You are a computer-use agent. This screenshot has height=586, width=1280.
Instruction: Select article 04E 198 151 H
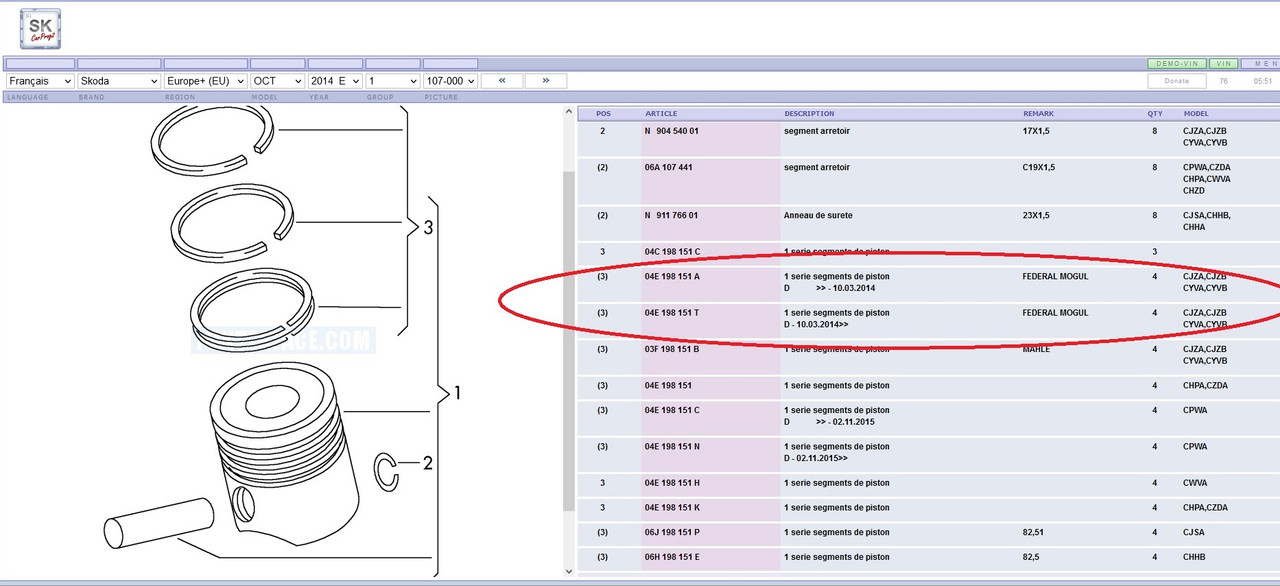click(x=673, y=483)
